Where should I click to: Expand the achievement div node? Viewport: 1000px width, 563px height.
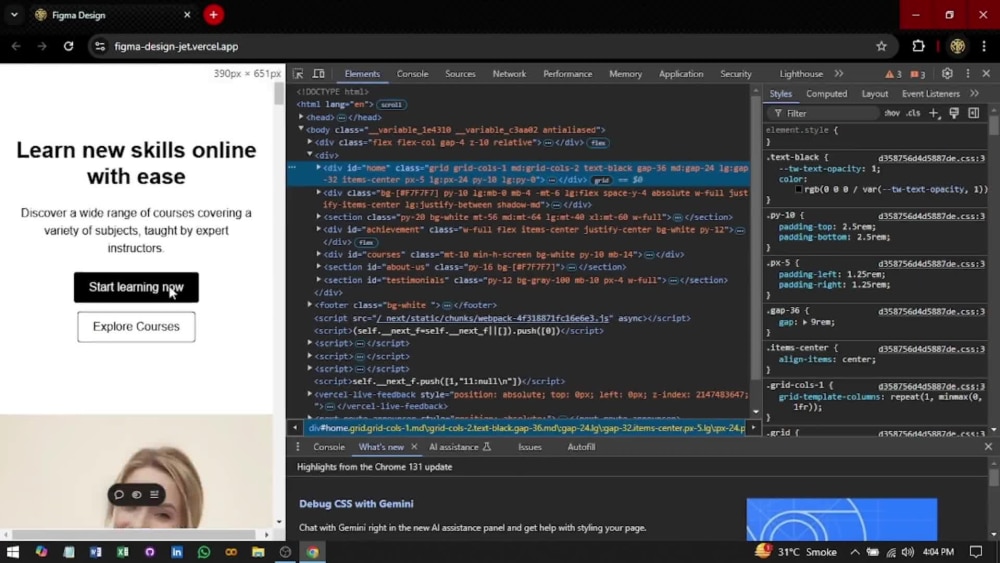318,230
